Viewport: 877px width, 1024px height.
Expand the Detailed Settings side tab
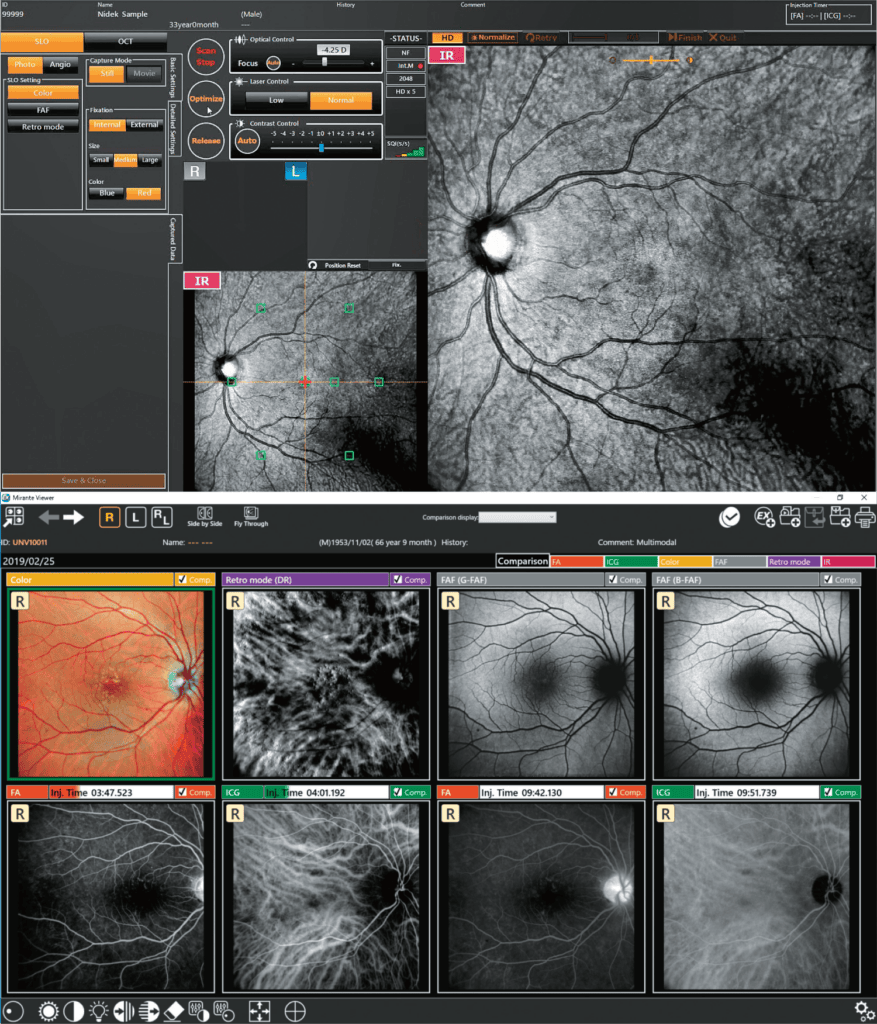(x=173, y=128)
